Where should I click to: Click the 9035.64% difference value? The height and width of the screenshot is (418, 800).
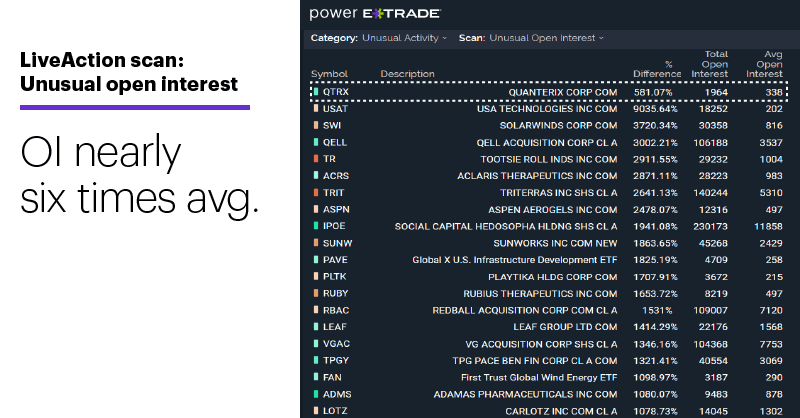tap(655, 109)
